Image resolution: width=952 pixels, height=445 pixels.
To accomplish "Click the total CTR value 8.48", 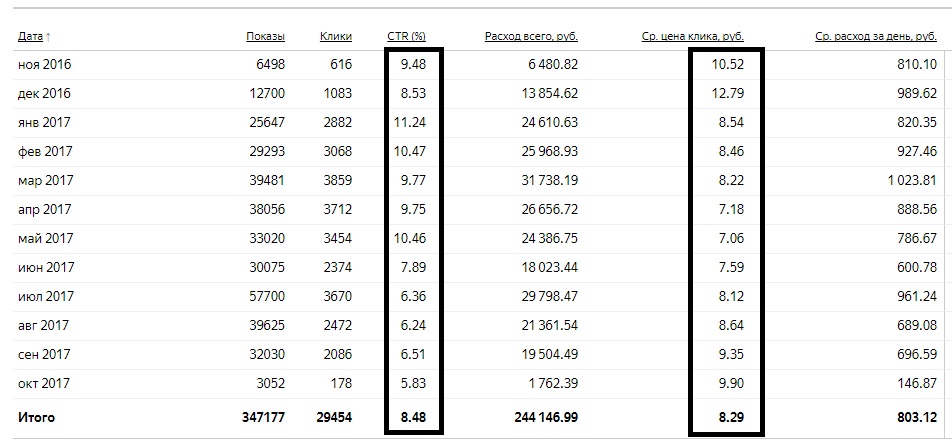I will click(413, 418).
